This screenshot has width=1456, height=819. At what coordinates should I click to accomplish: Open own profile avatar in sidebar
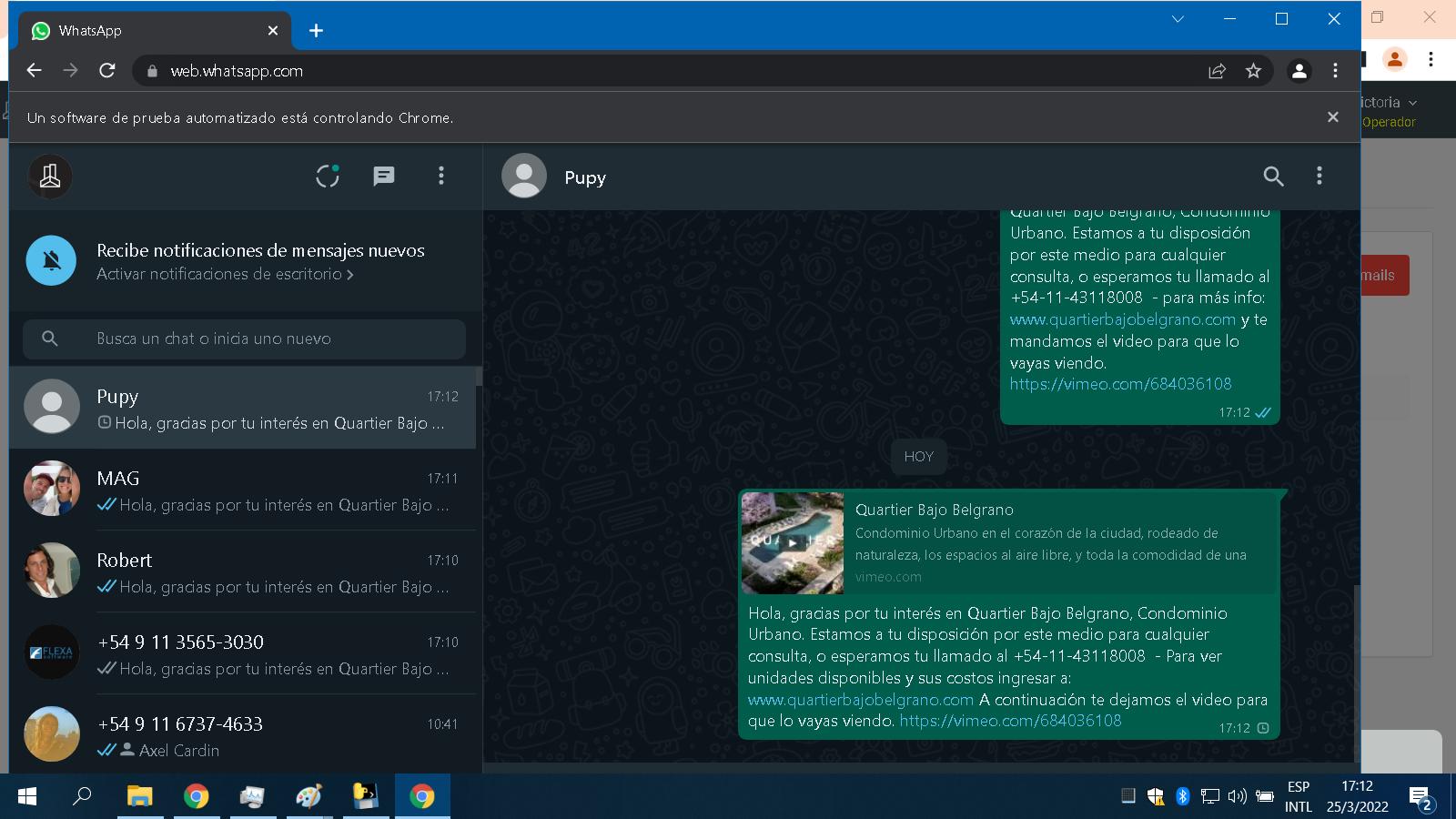coord(50,176)
